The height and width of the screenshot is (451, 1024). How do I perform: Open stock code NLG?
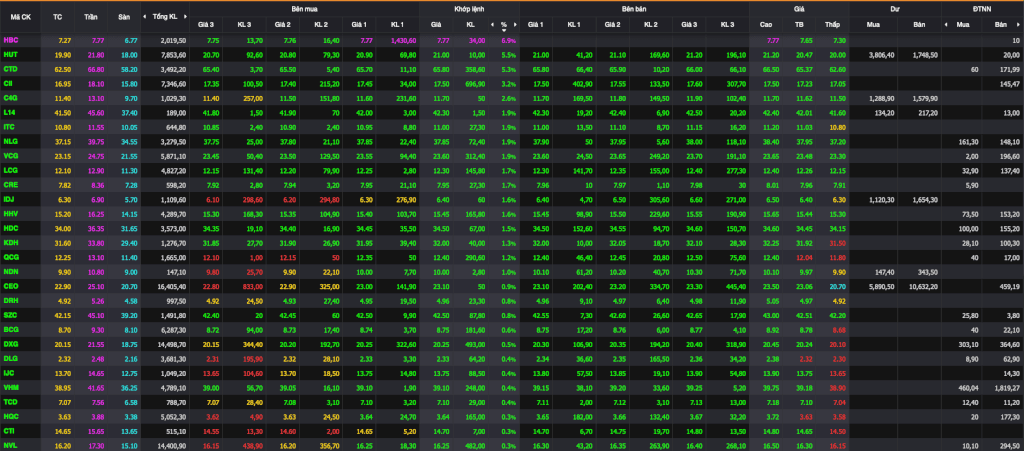point(10,141)
